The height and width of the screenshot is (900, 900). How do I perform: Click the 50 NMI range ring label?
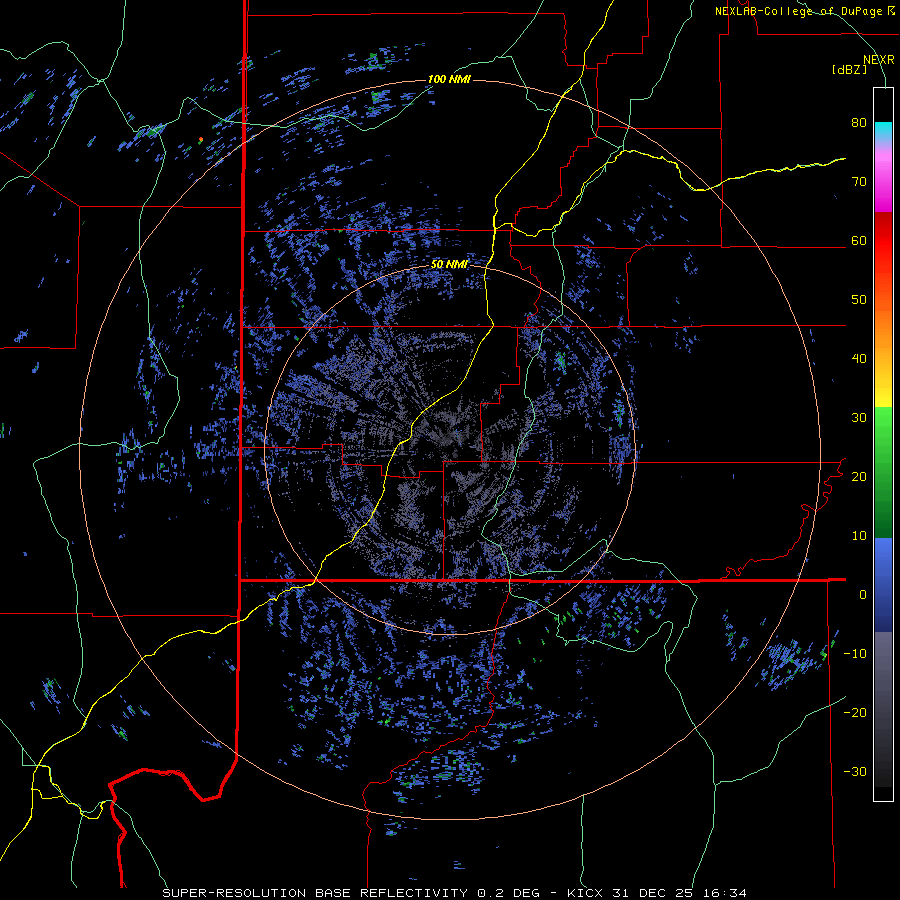click(x=449, y=265)
